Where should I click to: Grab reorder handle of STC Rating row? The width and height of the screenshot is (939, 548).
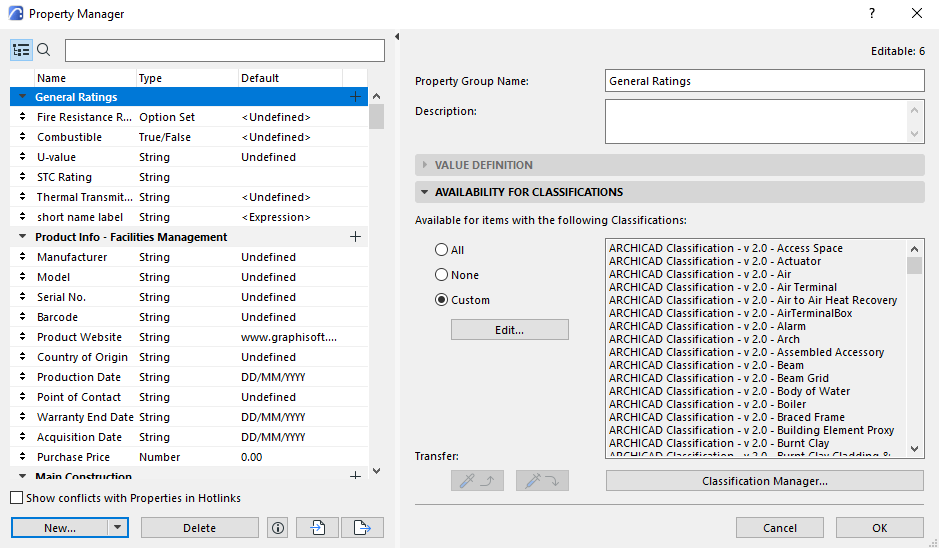coord(22,177)
